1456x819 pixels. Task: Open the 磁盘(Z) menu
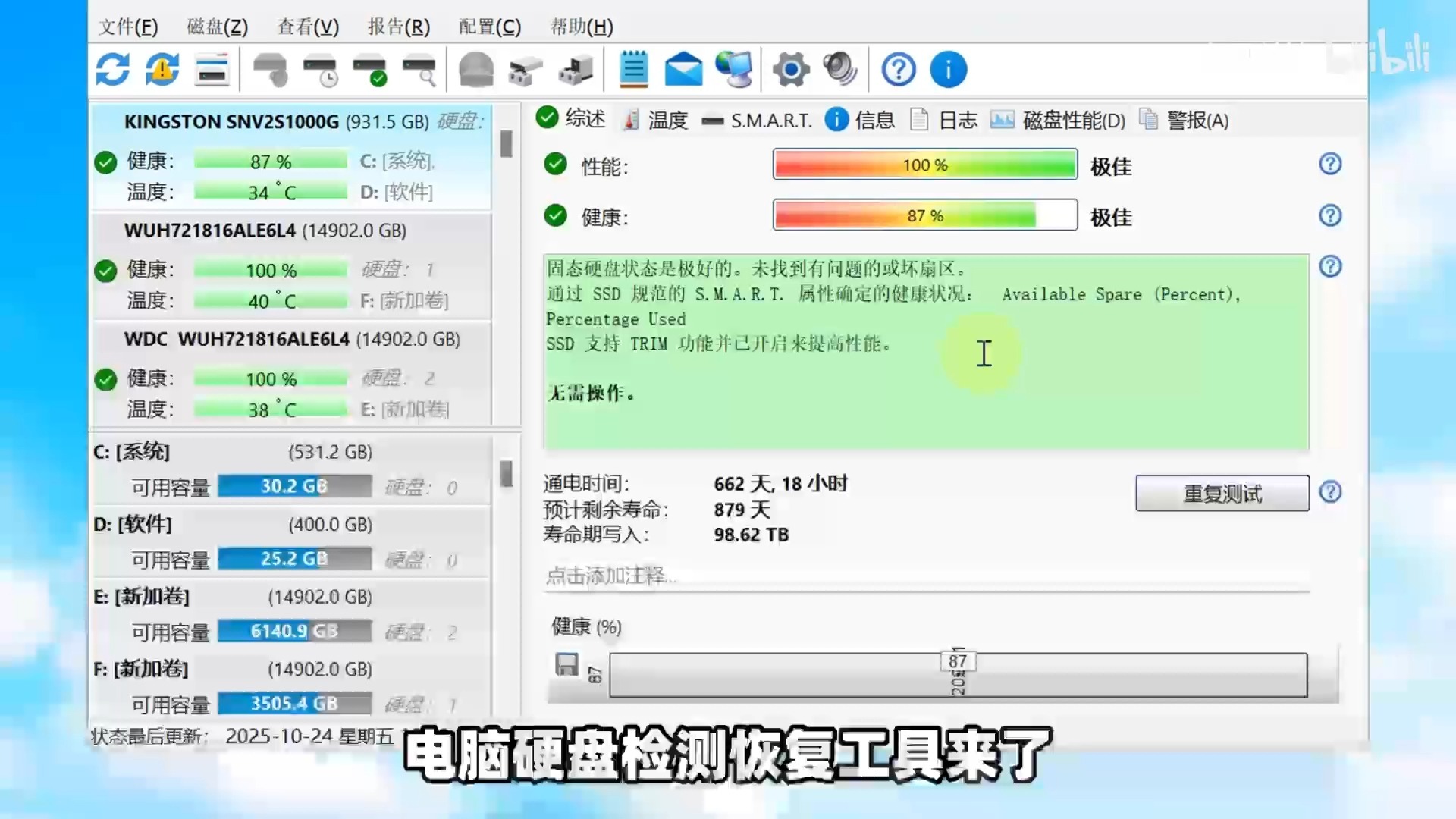click(x=218, y=27)
